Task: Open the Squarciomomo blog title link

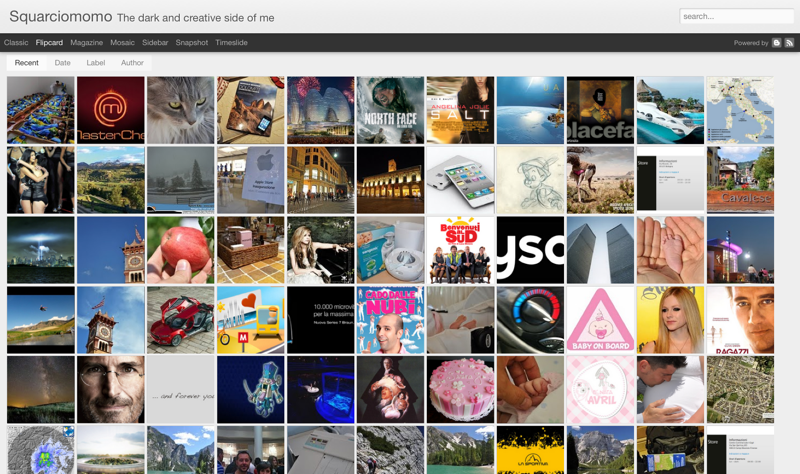Action: click(x=61, y=17)
